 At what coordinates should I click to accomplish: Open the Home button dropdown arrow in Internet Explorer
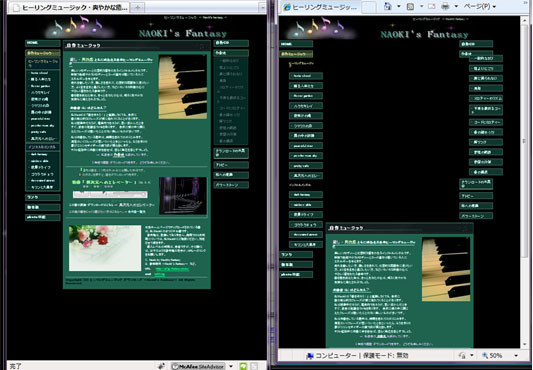(x=398, y=6)
